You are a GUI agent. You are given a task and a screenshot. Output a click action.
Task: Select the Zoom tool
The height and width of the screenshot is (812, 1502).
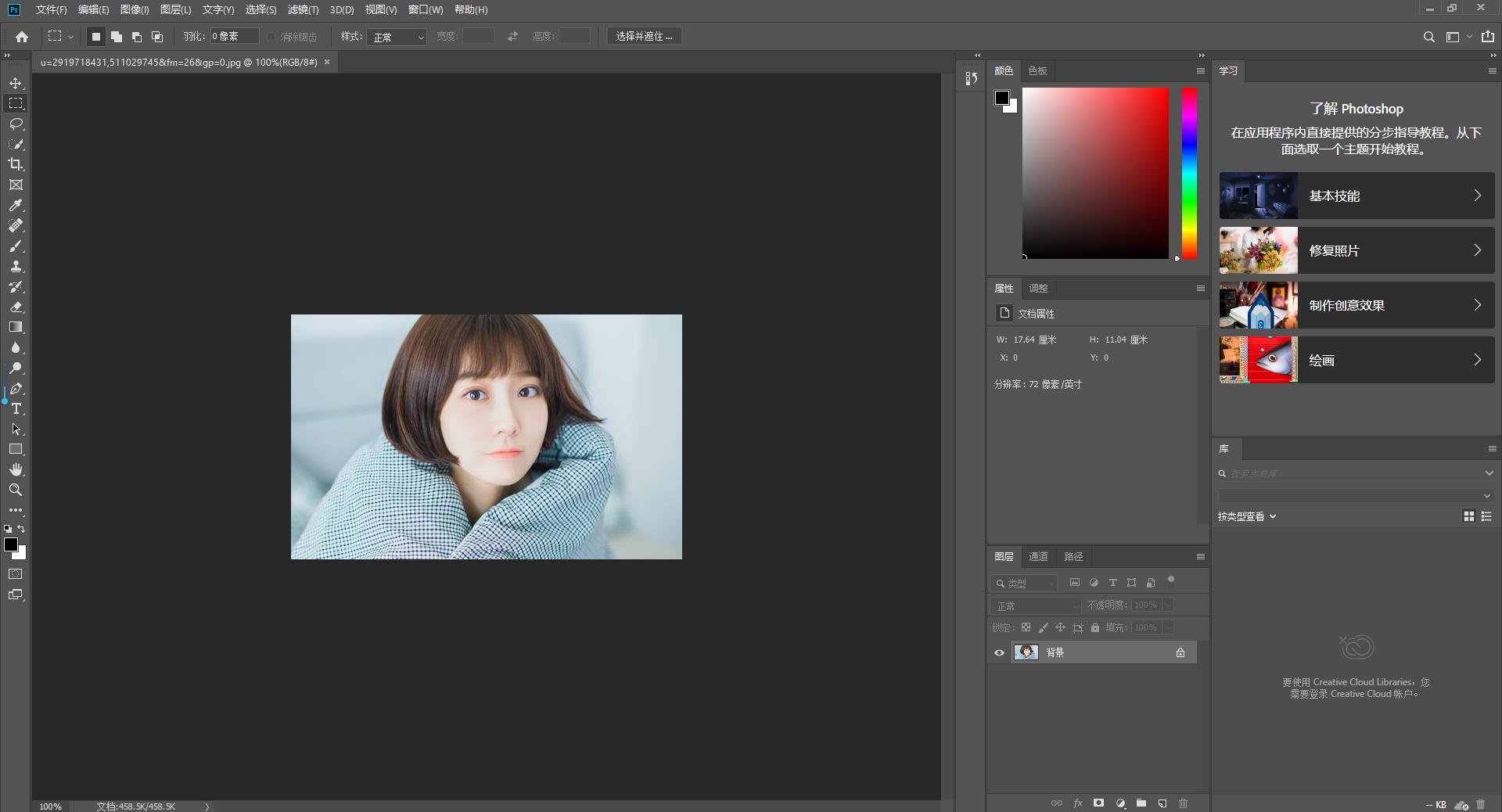(16, 490)
